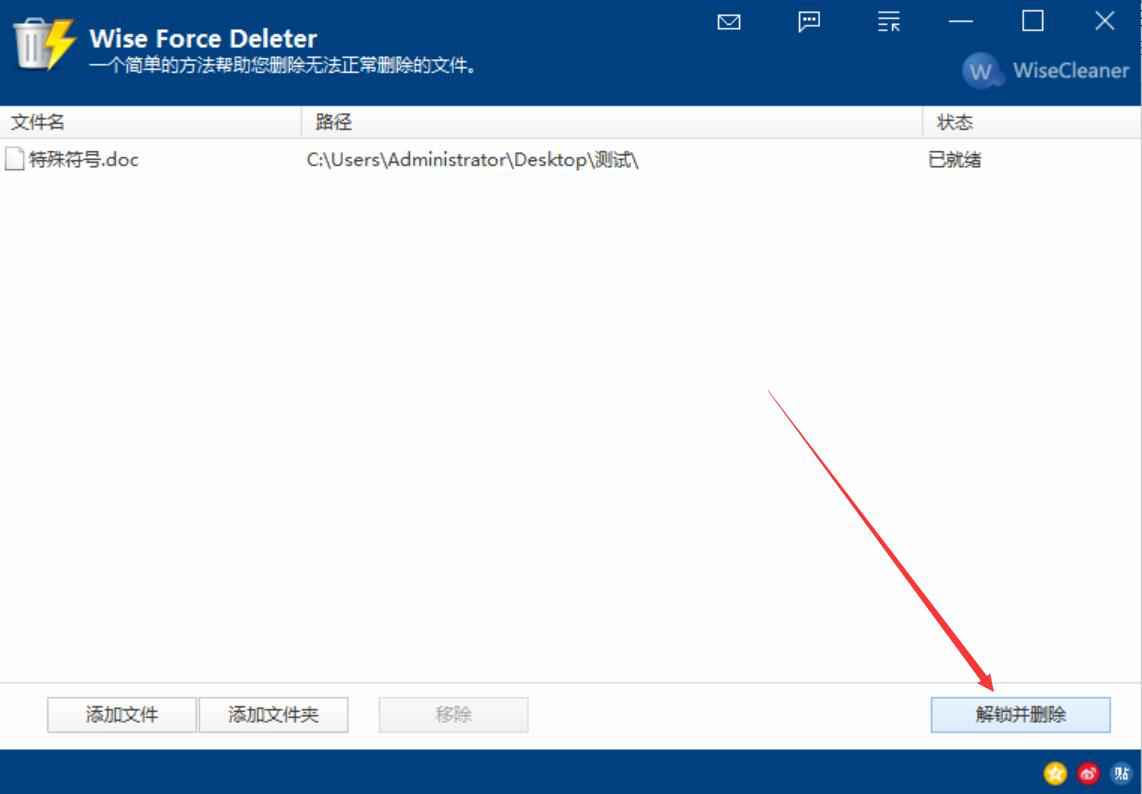1142x794 pixels.
Task: Close the Wise Force Deleter window
Action: [1105, 21]
